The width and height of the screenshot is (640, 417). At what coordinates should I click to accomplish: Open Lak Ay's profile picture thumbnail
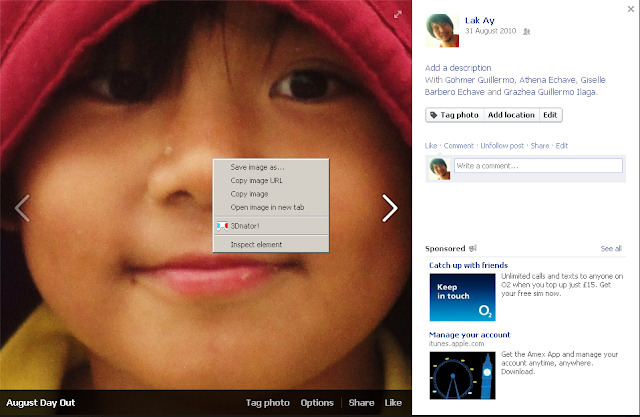442,31
